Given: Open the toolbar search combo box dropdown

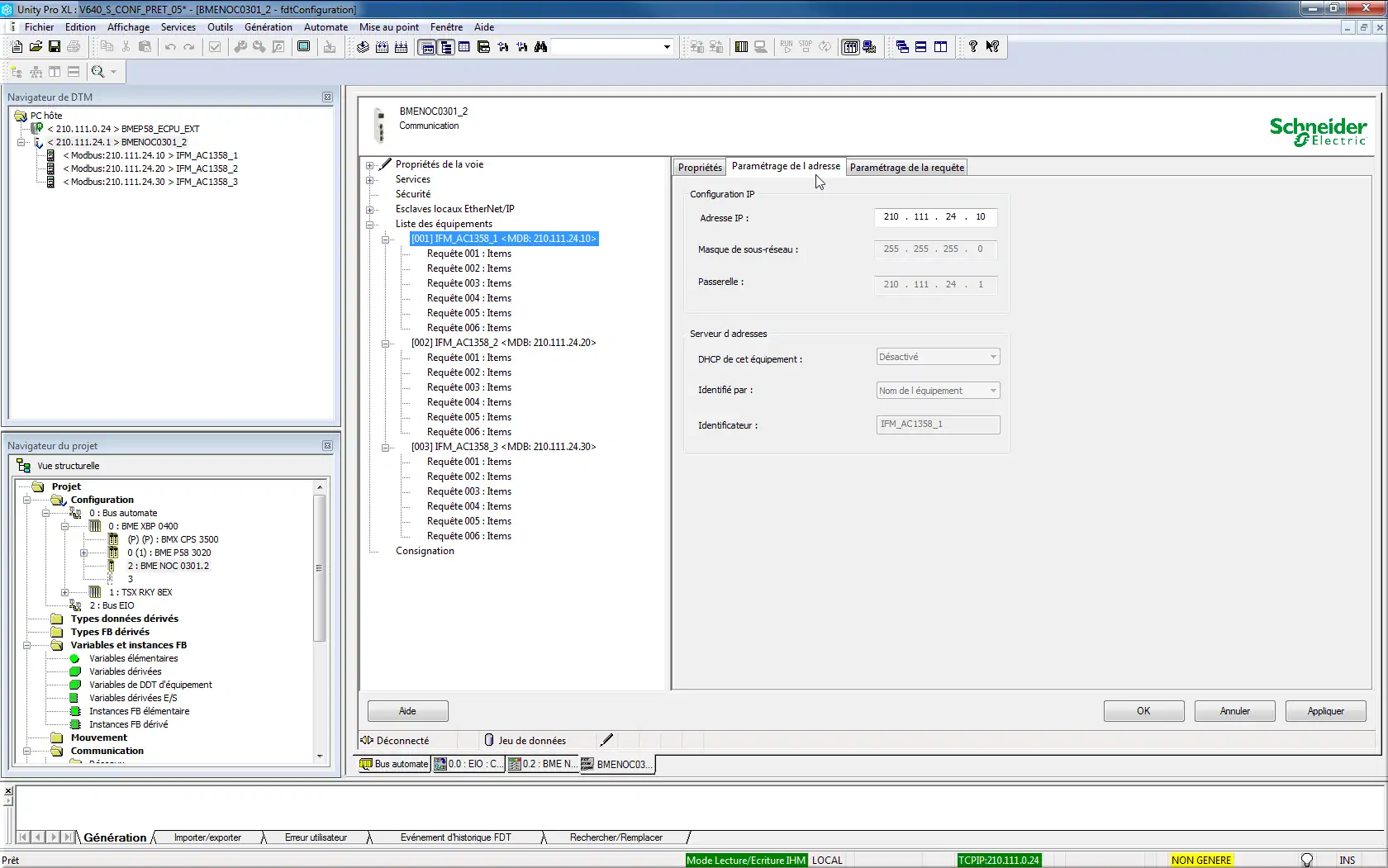Looking at the screenshot, I should 667,47.
